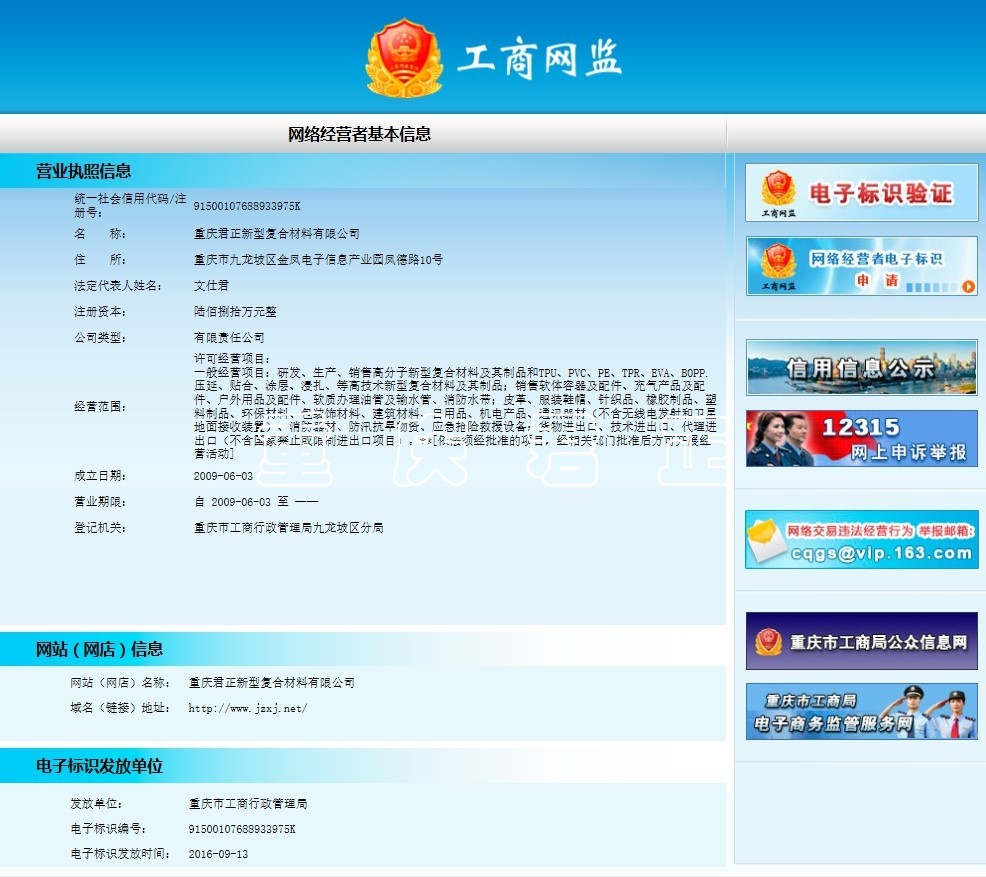
Task: Click 申请 in the 网络经营者电子标识 banner
Action: coord(865,282)
